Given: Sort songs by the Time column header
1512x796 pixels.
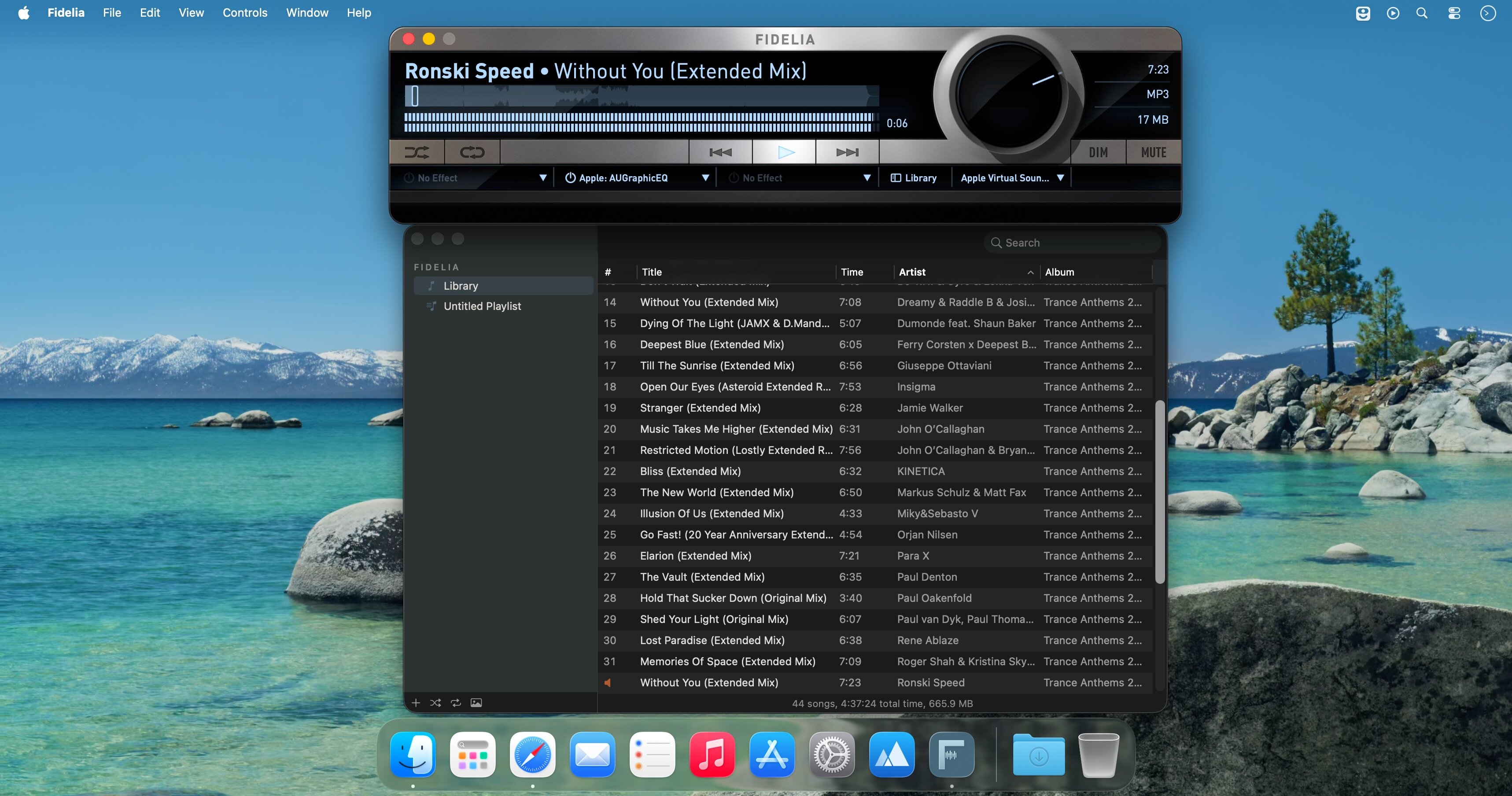Looking at the screenshot, I should (865, 273).
